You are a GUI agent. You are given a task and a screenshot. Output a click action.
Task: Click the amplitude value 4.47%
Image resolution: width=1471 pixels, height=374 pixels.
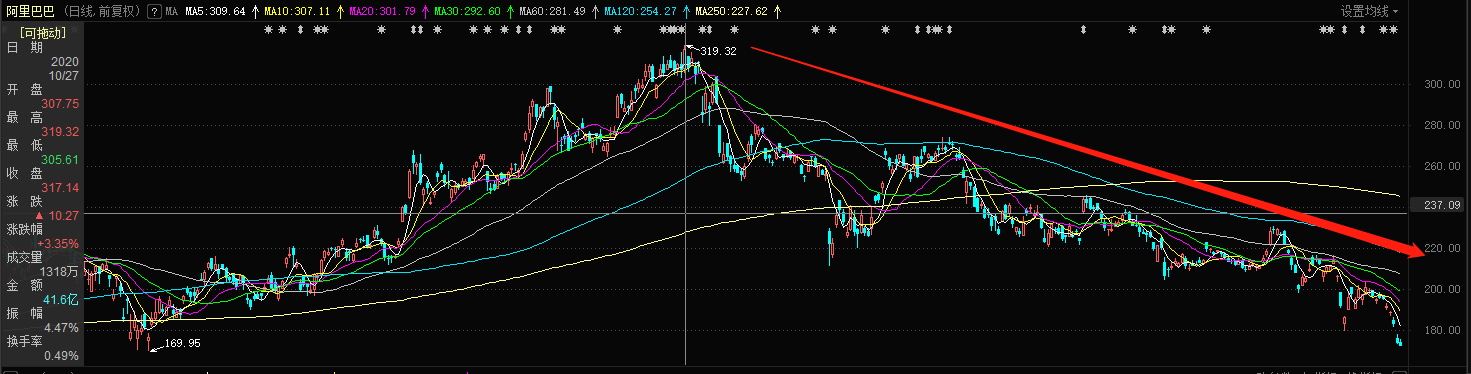pyautogui.click(x=62, y=327)
